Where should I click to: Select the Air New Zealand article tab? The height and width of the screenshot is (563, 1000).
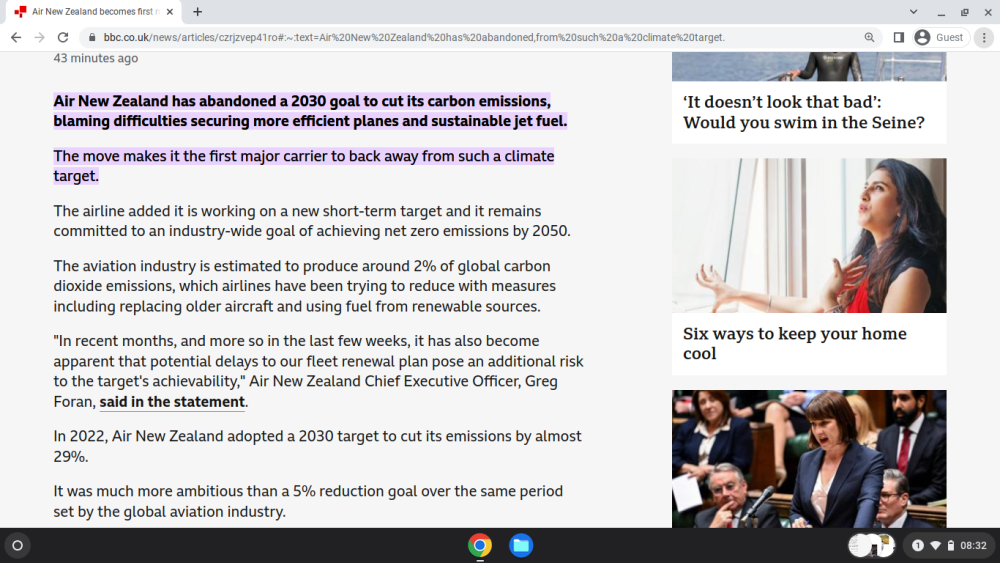(x=93, y=11)
